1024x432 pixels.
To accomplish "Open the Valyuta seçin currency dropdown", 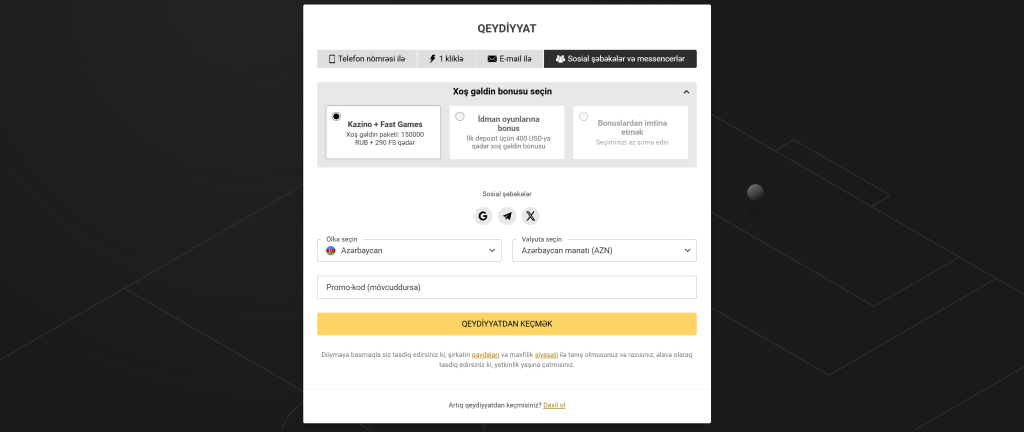I will pos(604,250).
